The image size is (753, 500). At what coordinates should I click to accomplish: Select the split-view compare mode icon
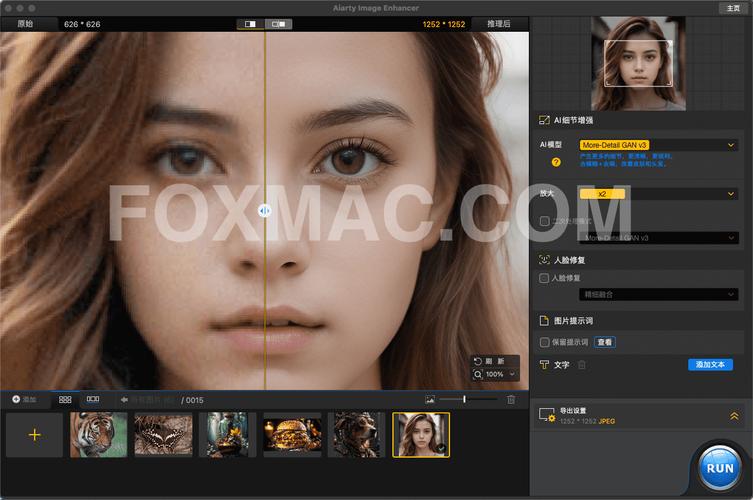click(x=250, y=24)
